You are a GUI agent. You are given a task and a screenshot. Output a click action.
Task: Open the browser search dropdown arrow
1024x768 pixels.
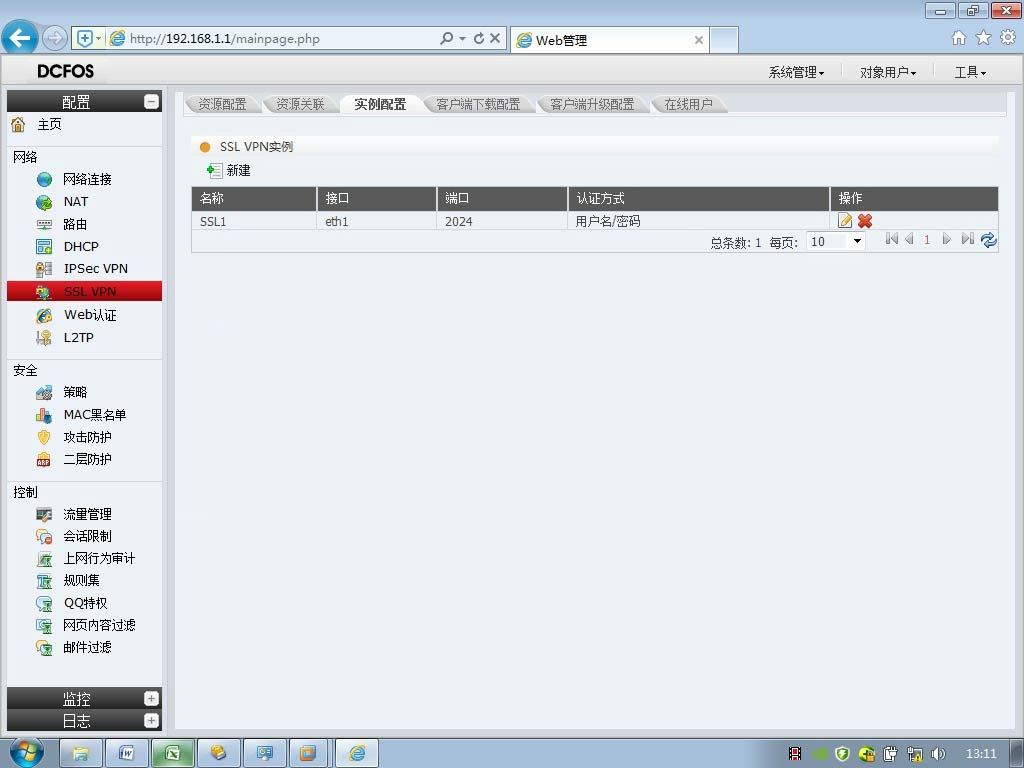coord(462,39)
